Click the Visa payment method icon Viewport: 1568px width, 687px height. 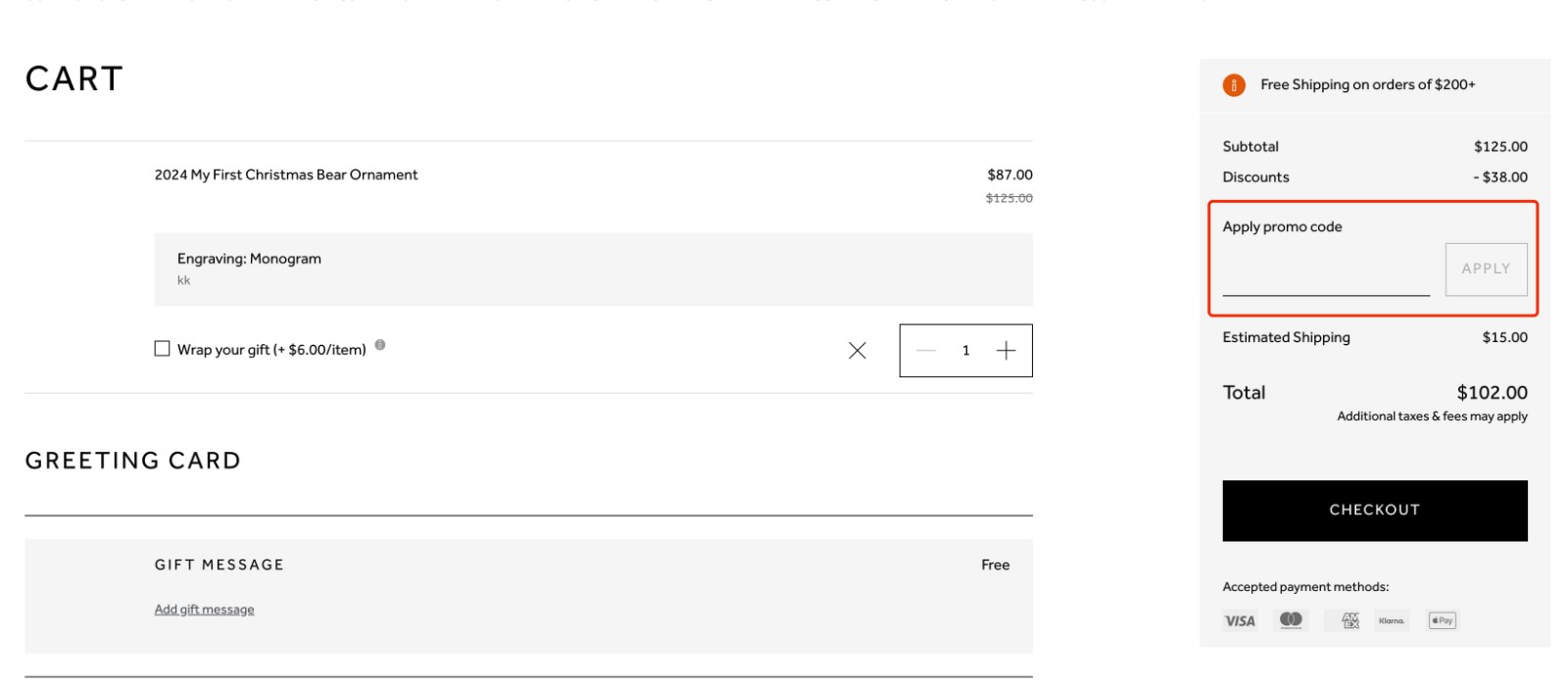click(x=1239, y=619)
